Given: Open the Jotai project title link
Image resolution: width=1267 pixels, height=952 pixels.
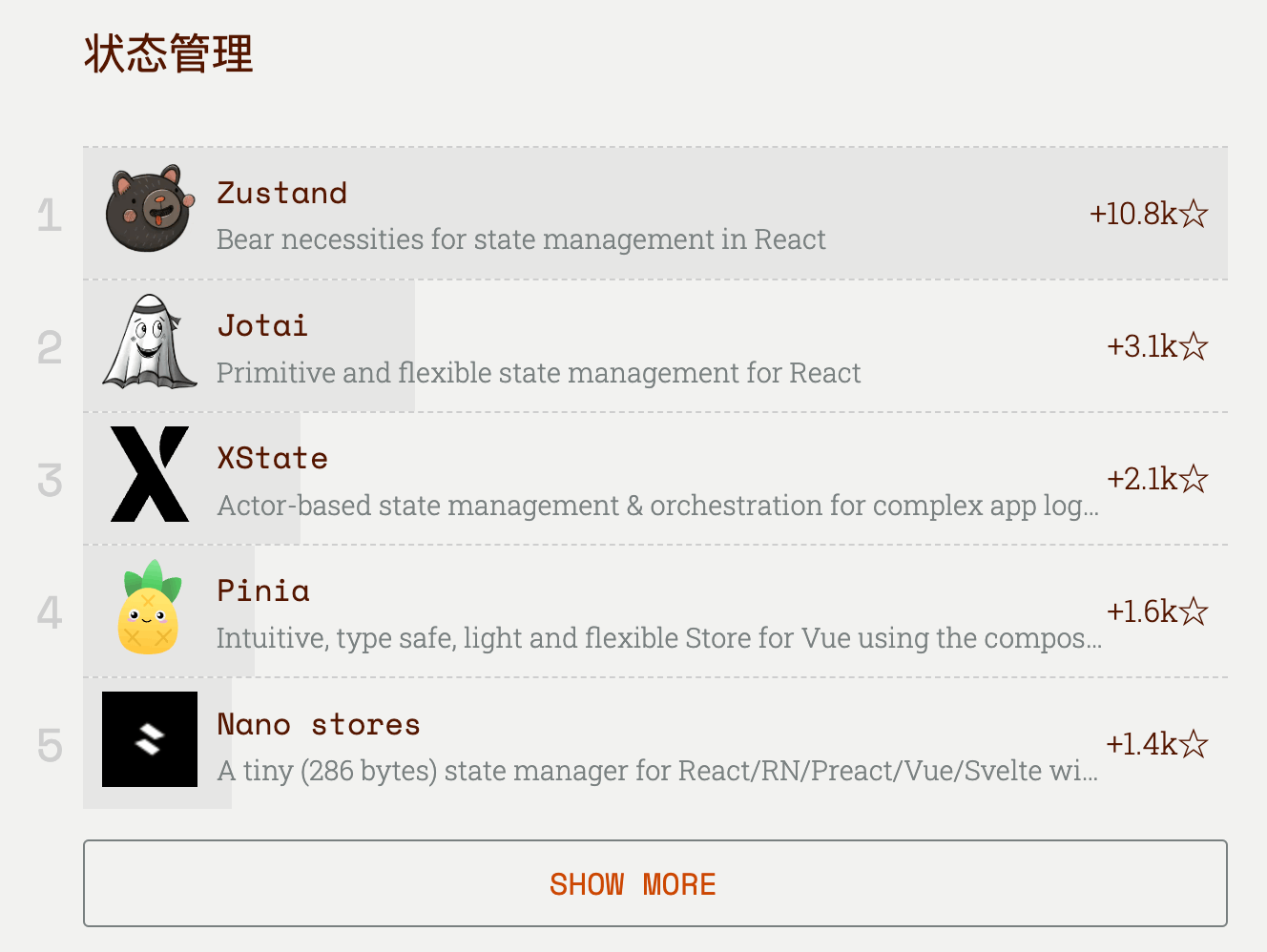Looking at the screenshot, I should click(262, 325).
